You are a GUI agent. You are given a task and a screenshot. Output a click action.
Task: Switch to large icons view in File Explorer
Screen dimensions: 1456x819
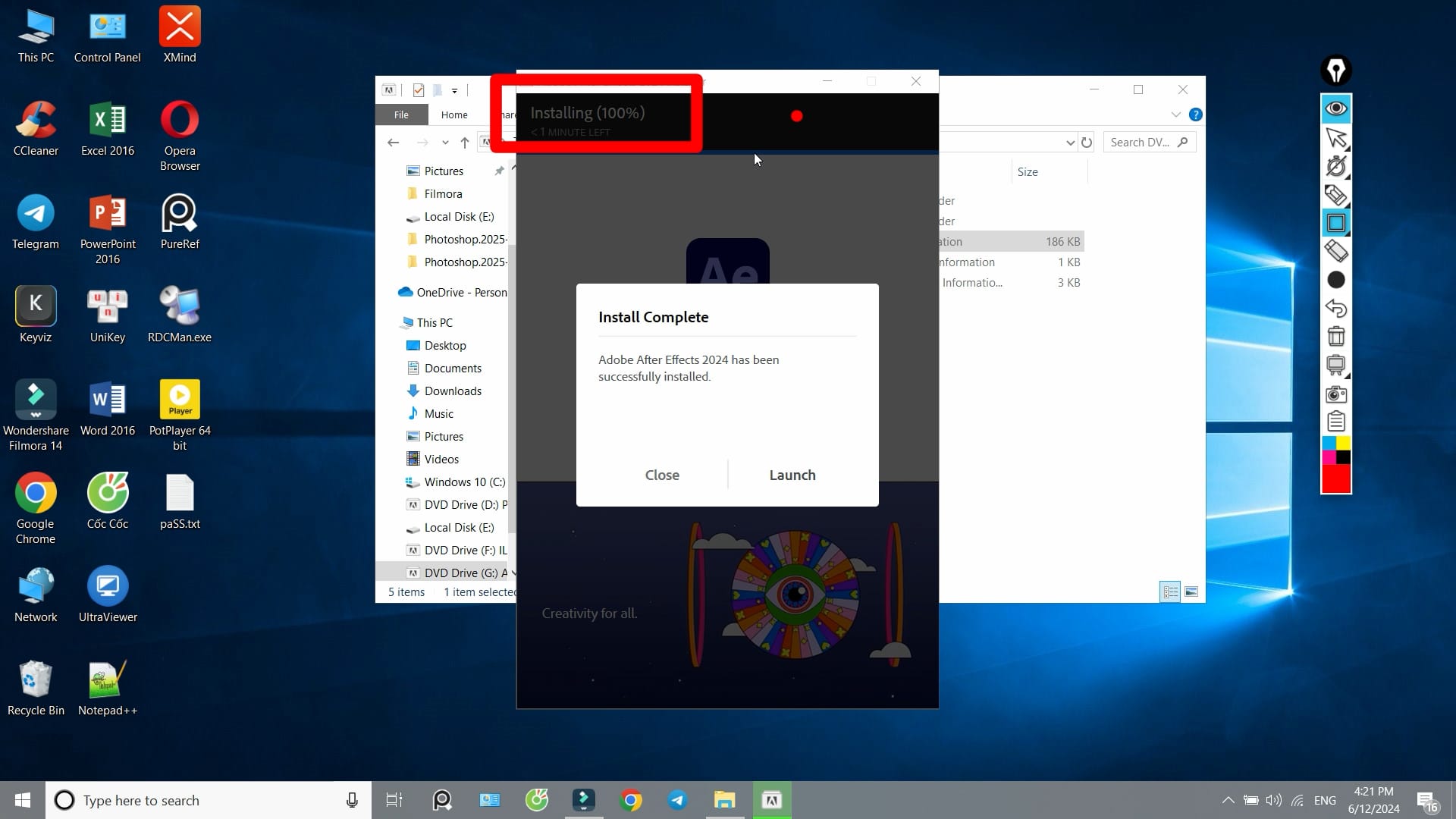tap(1191, 591)
